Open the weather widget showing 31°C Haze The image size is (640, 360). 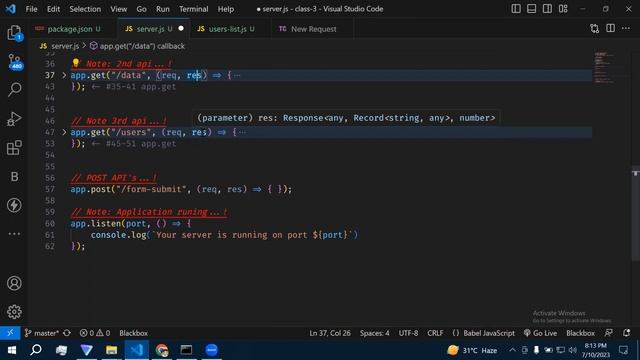click(x=472, y=350)
